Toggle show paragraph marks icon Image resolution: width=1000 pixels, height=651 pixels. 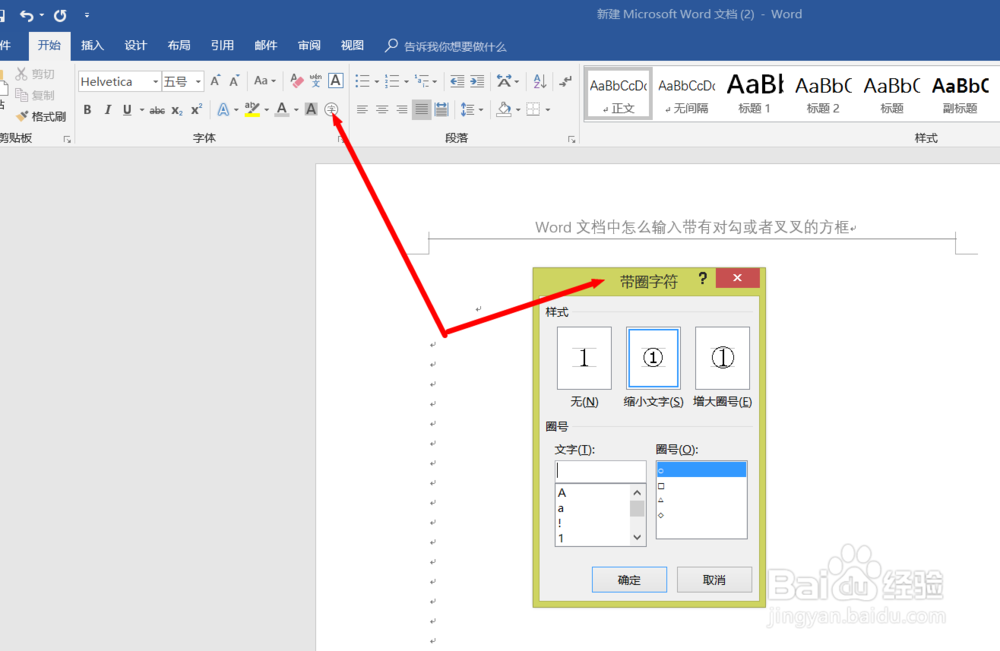[567, 82]
